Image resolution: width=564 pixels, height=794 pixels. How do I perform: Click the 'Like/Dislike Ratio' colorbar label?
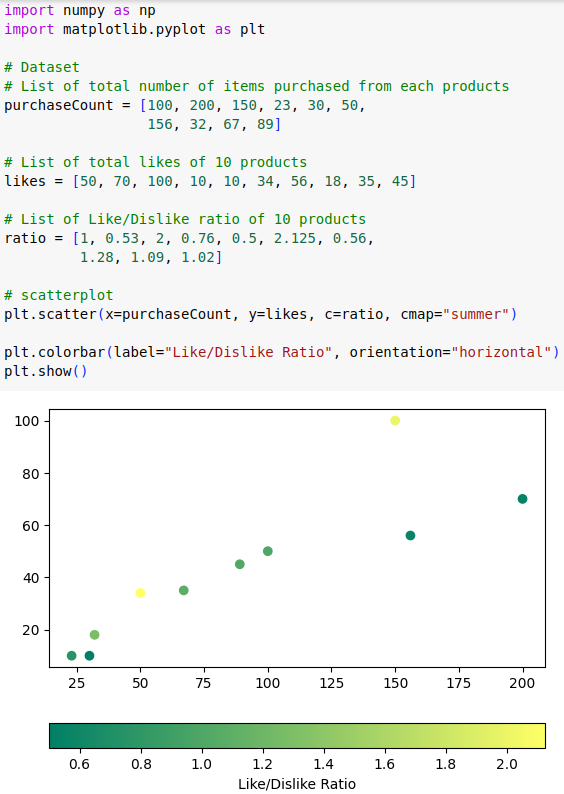pos(297,784)
